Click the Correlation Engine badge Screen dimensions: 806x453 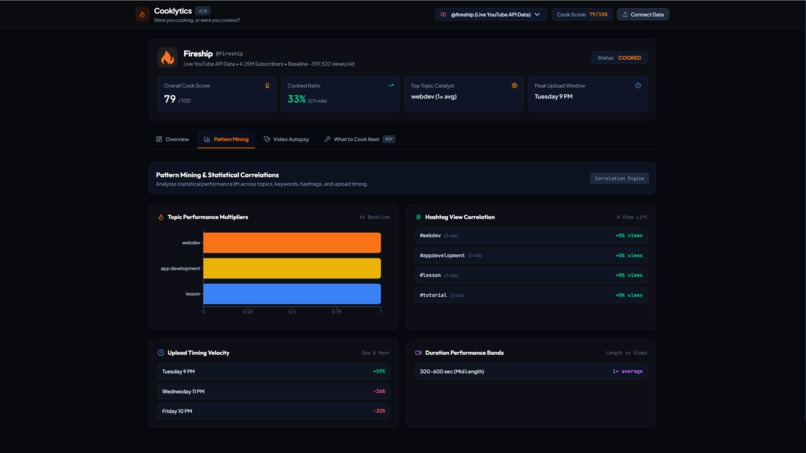(619, 178)
